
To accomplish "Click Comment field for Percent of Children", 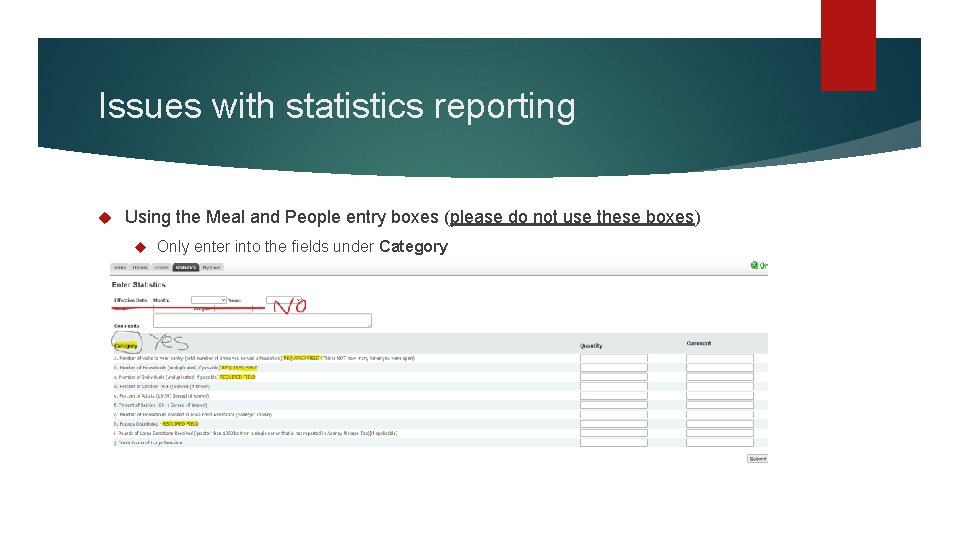I will [719, 386].
